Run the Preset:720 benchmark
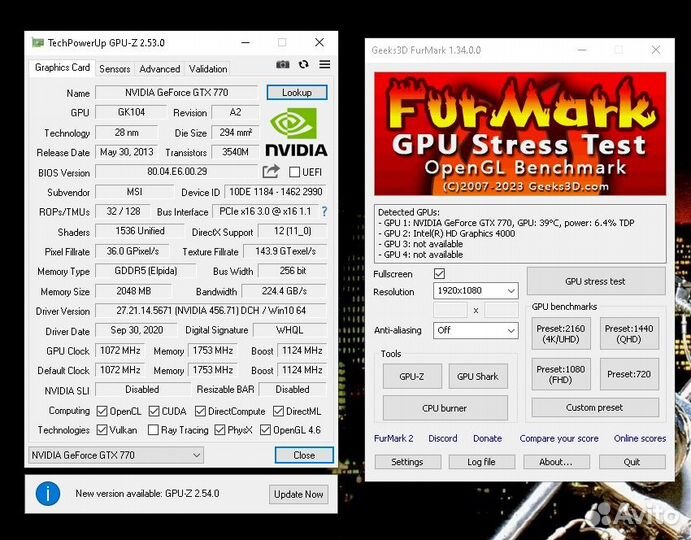Viewport: 691px width, 540px height. point(629,374)
